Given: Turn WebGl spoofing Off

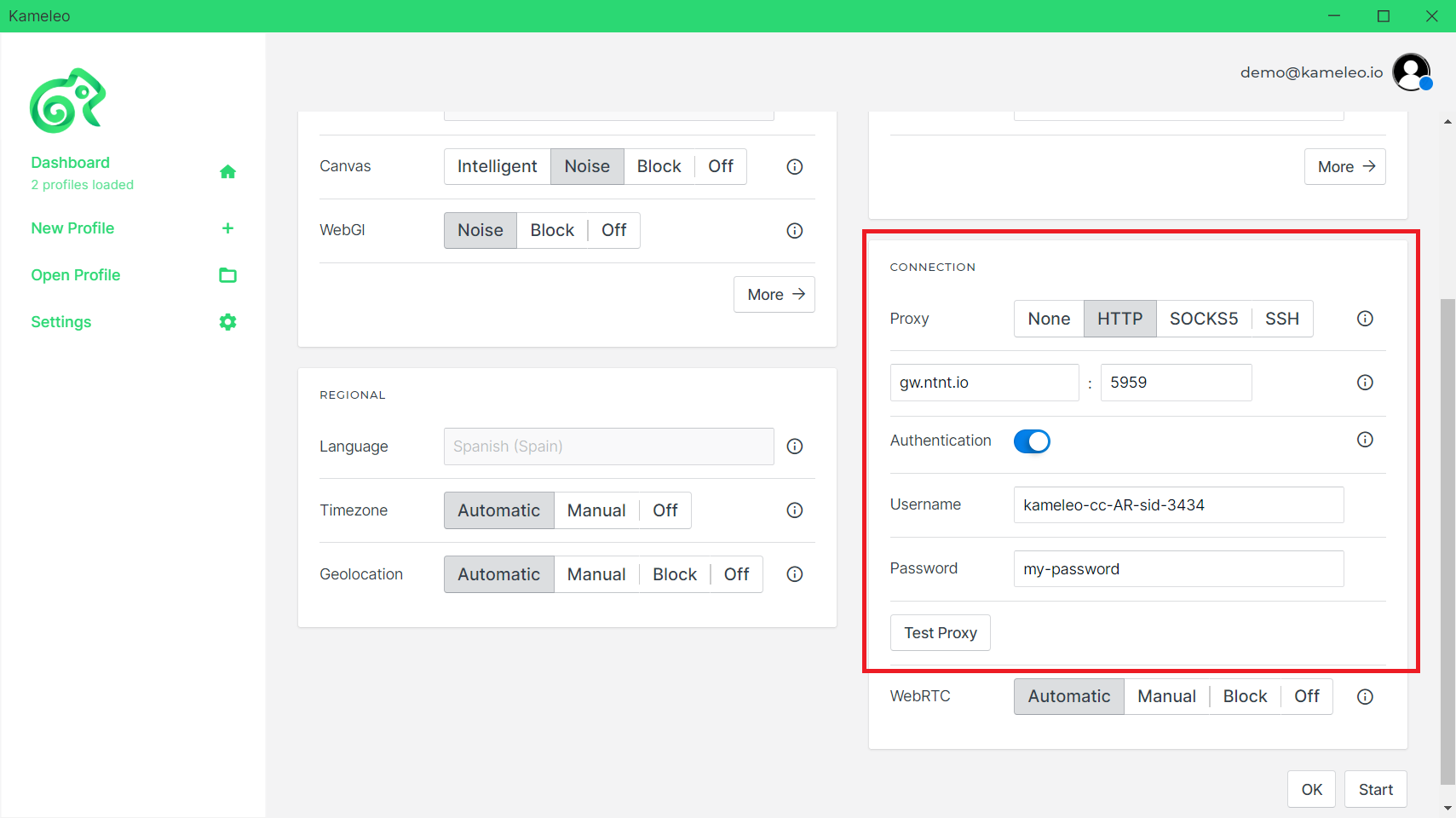Looking at the screenshot, I should point(614,230).
